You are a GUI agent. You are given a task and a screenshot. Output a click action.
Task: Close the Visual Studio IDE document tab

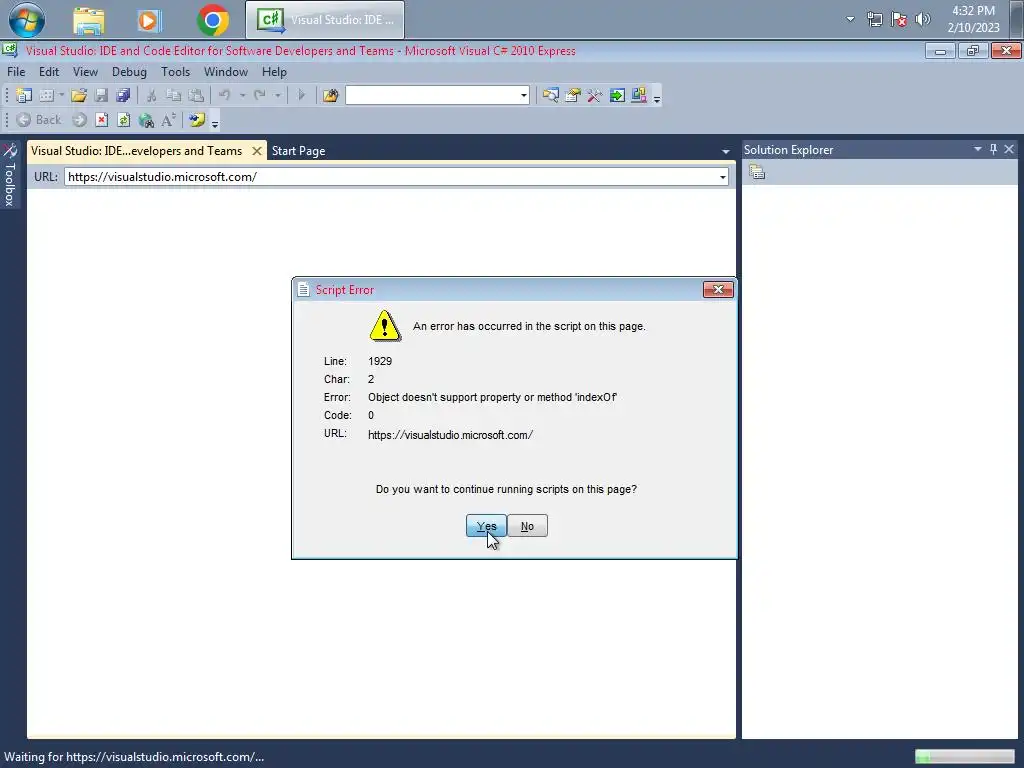click(257, 151)
